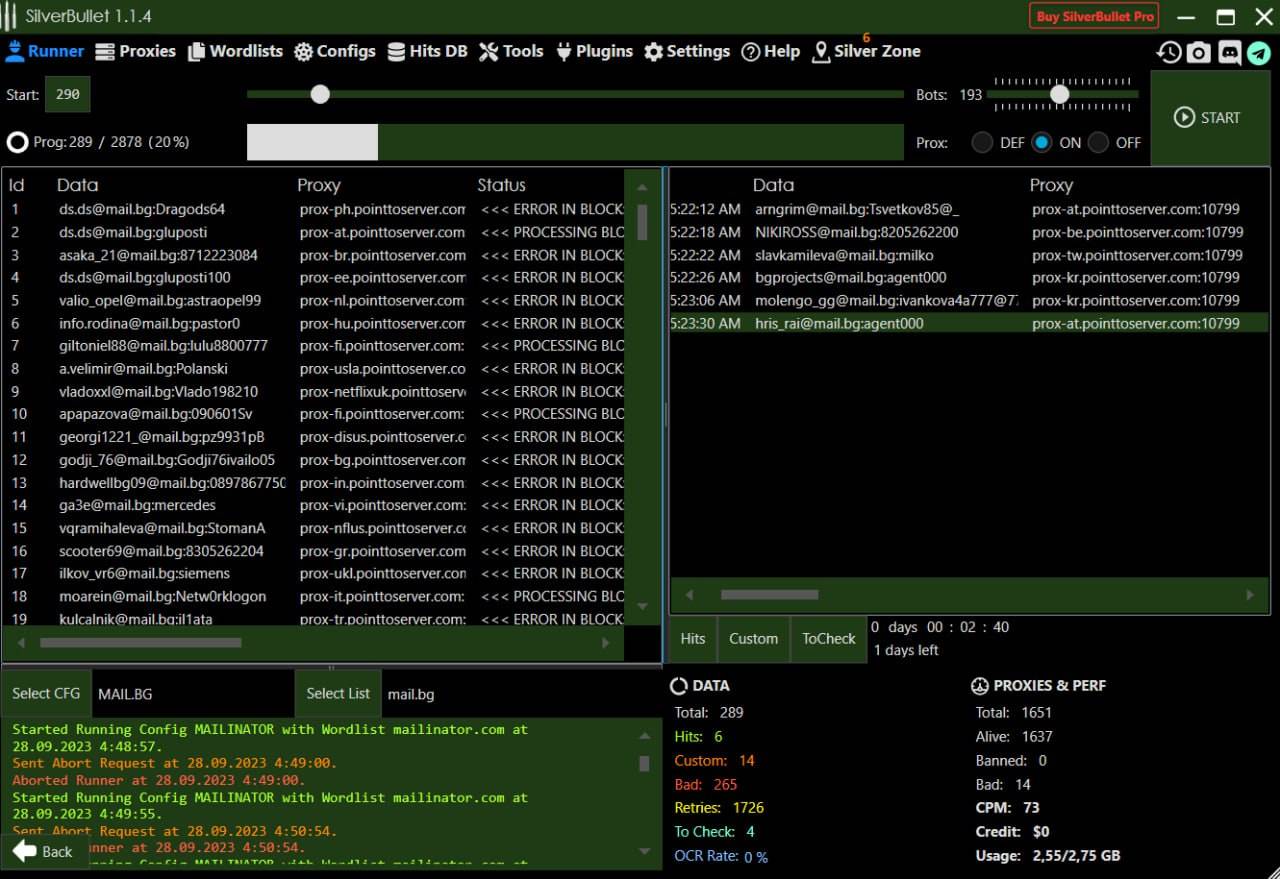Select the OFF proxy mode radio button
The width and height of the screenshot is (1280, 879).
pyautogui.click(x=1098, y=143)
